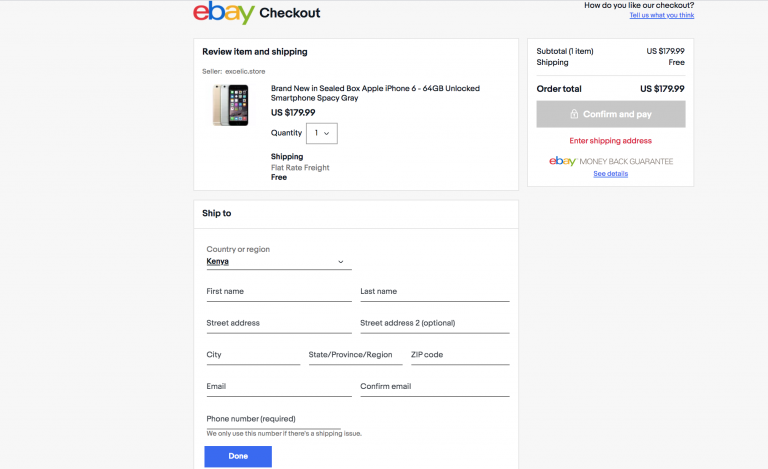
Task: Click the eBay logo
Action: (x=223, y=13)
